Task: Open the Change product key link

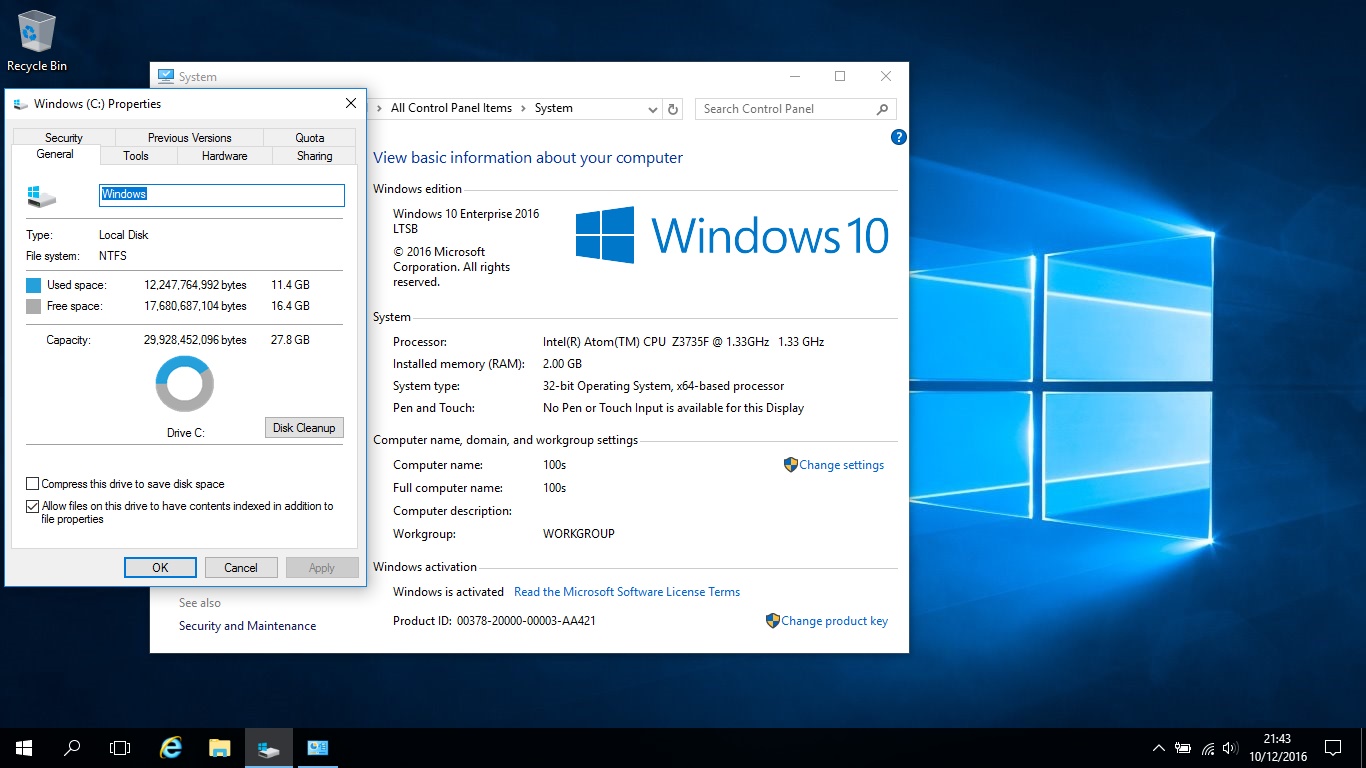Action: [834, 621]
